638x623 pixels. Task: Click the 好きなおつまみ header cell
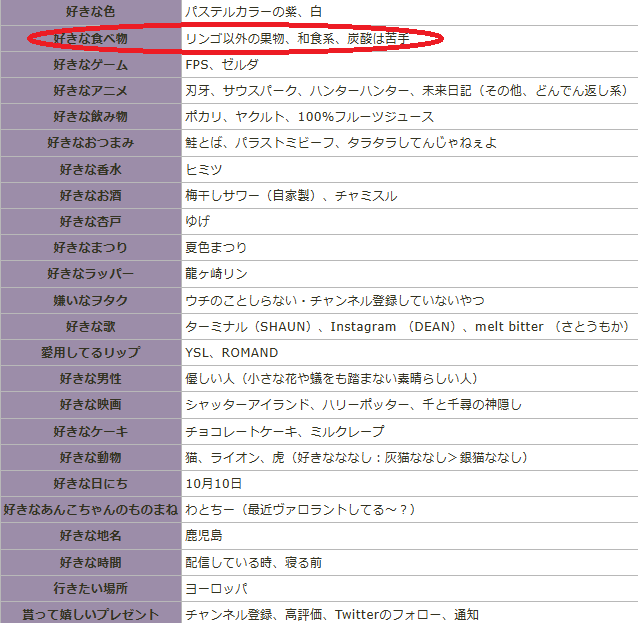(x=90, y=142)
